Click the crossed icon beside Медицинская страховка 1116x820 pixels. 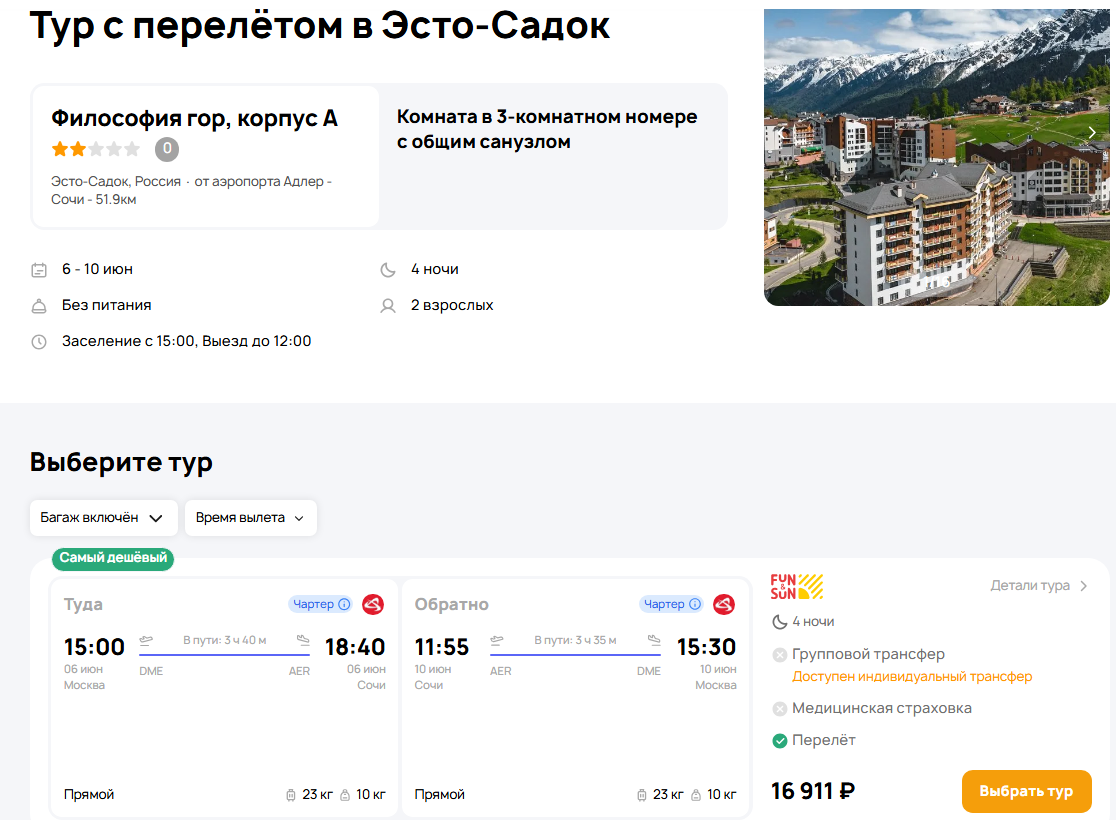pyautogui.click(x=780, y=709)
